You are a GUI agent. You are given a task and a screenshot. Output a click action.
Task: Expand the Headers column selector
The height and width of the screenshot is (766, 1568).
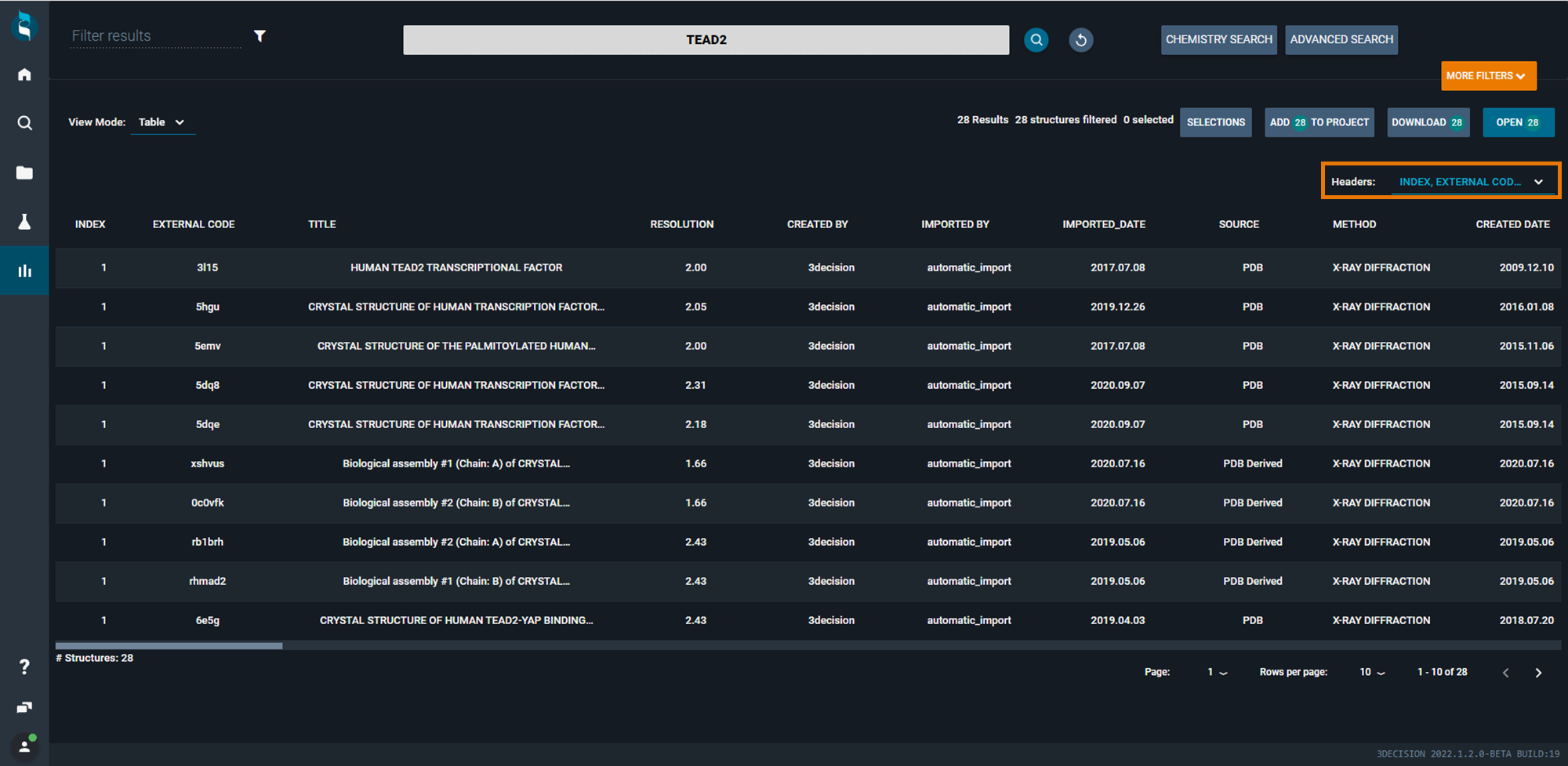tap(1471, 182)
